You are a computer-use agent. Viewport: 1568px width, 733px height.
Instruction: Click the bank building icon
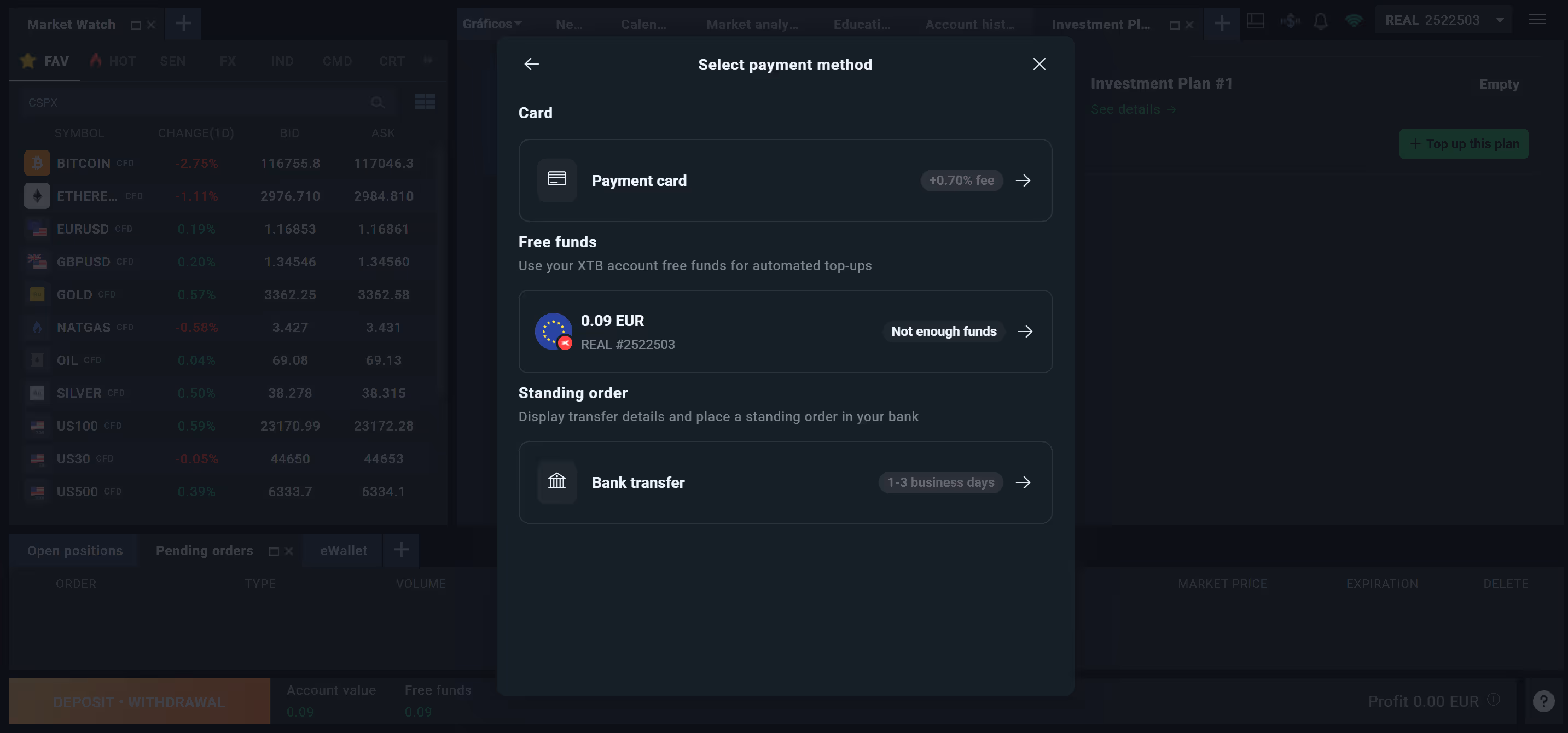point(556,481)
